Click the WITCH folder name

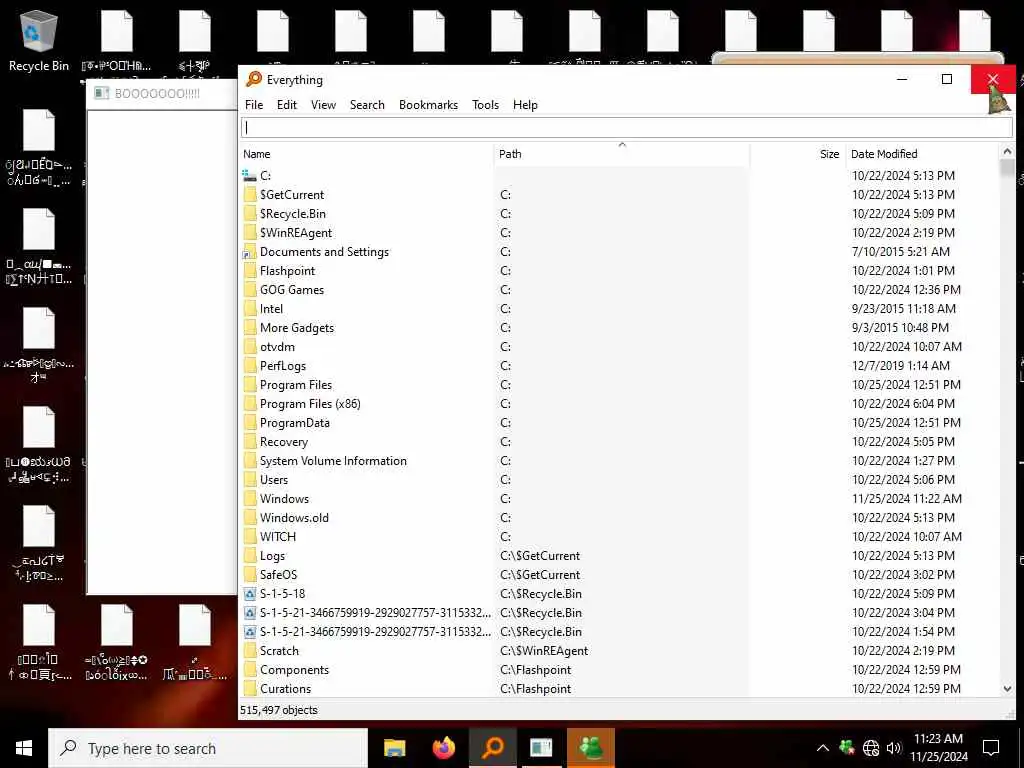pyautogui.click(x=278, y=536)
